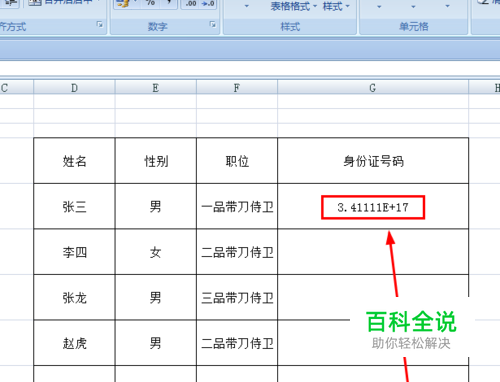Select cell showing 3.41111E+17
Screen dimensions: 500x382
coord(373,206)
